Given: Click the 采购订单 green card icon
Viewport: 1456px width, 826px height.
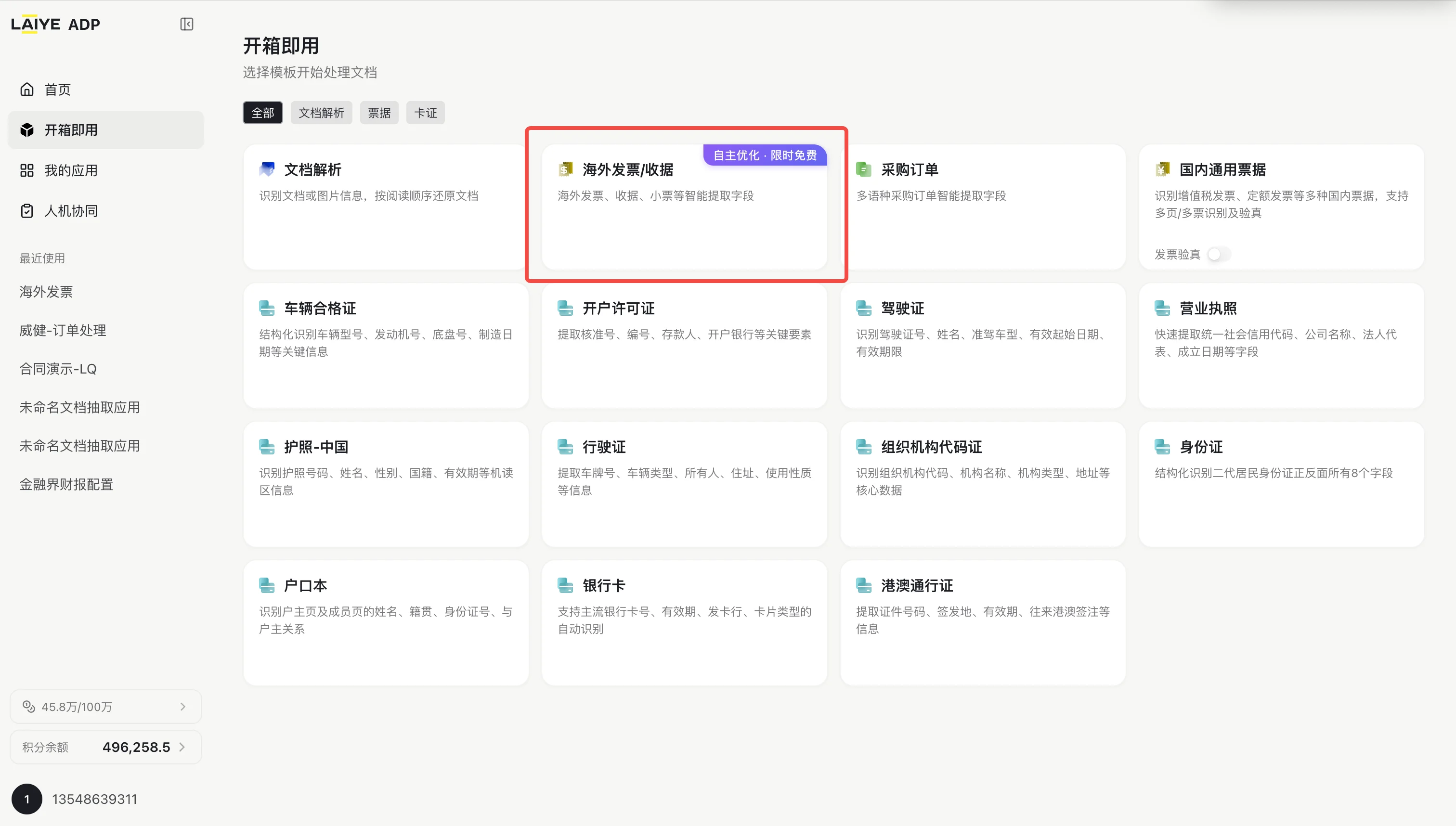Looking at the screenshot, I should 864,169.
